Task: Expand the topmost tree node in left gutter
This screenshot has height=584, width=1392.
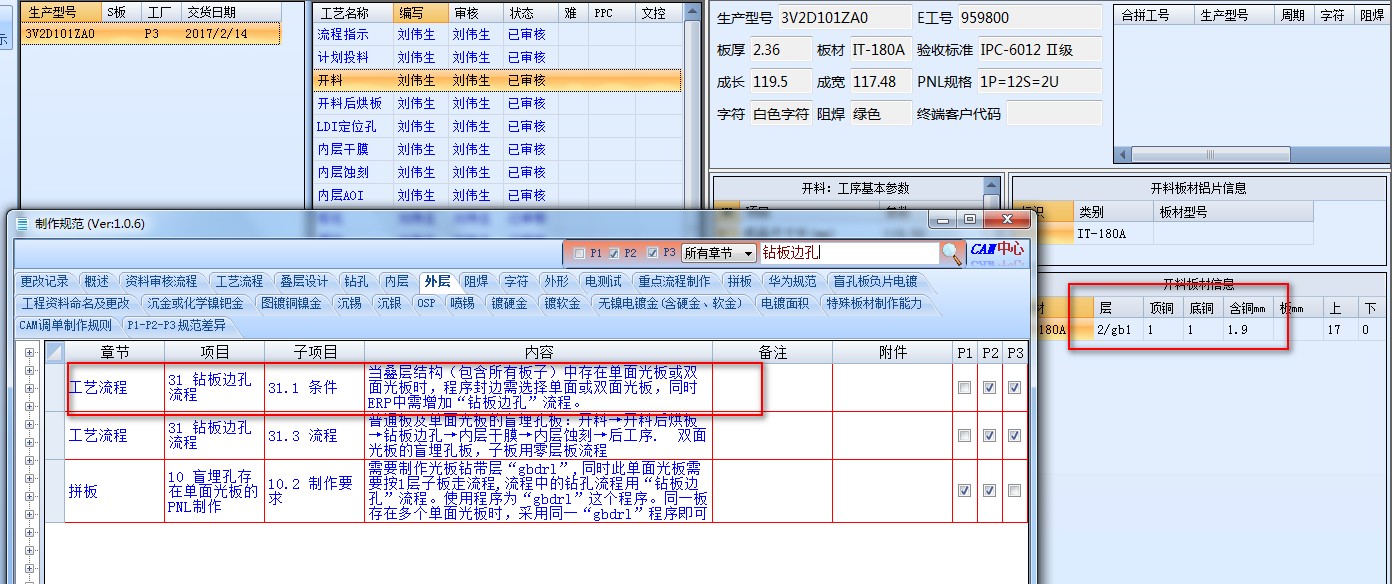Action: [30, 353]
